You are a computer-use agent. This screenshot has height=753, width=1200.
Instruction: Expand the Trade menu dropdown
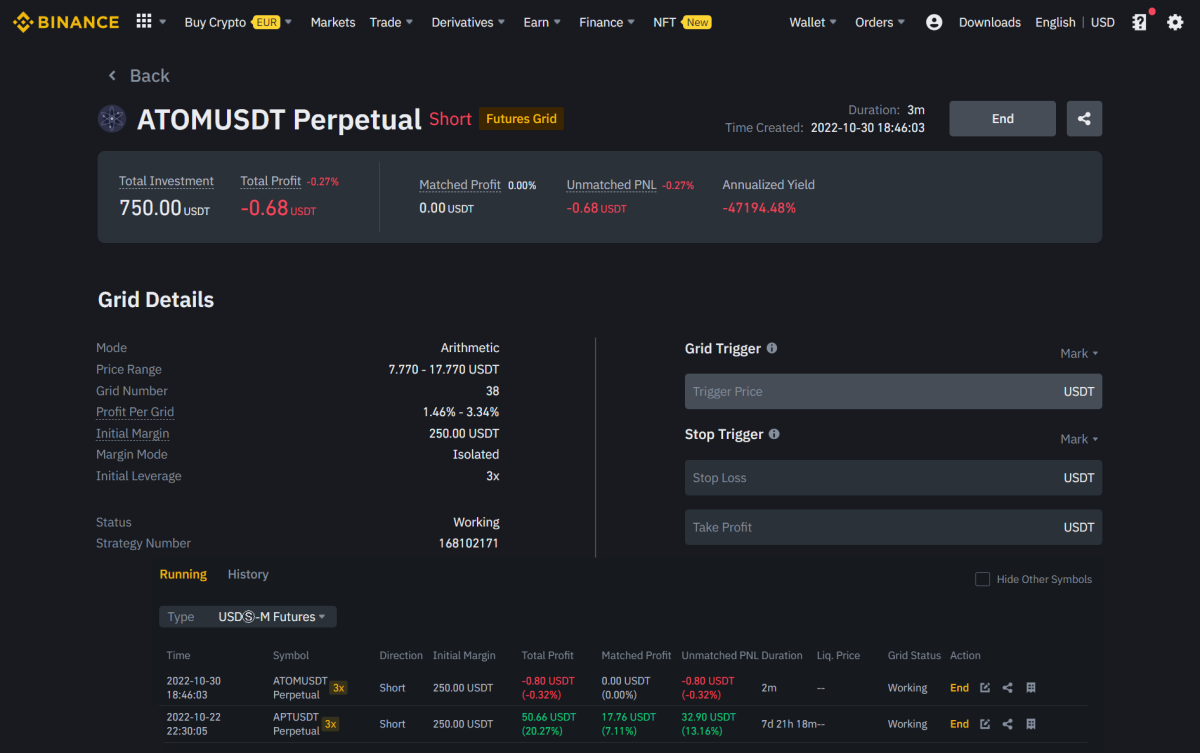pyautogui.click(x=391, y=22)
